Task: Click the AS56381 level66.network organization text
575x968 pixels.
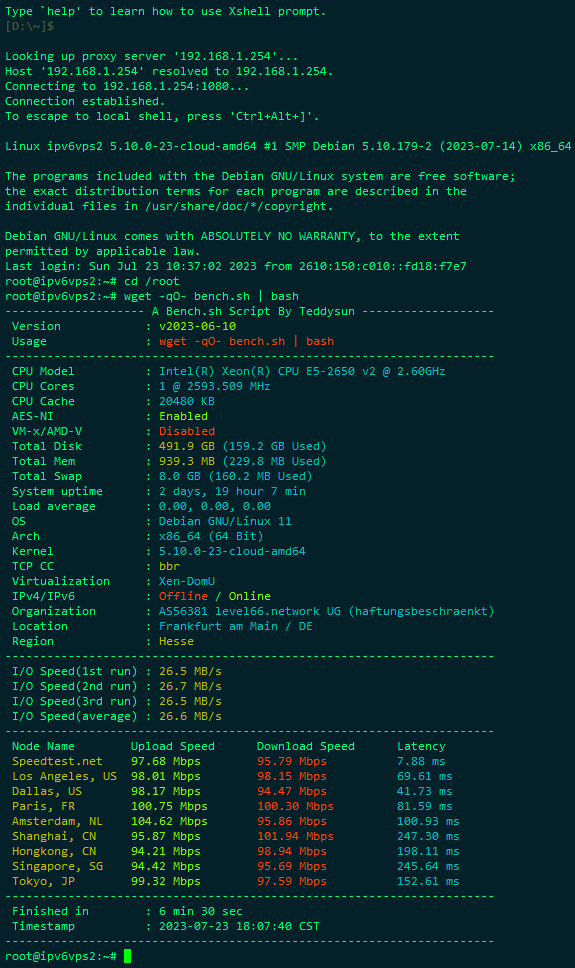Action: click(327, 611)
